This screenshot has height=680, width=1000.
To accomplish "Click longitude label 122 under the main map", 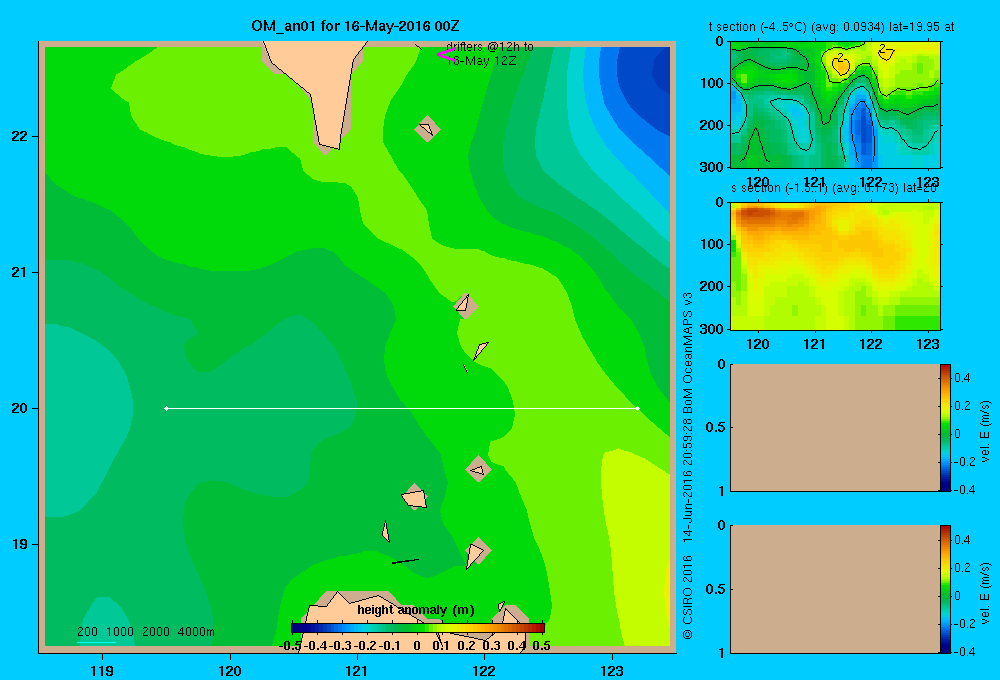I will click(x=484, y=670).
